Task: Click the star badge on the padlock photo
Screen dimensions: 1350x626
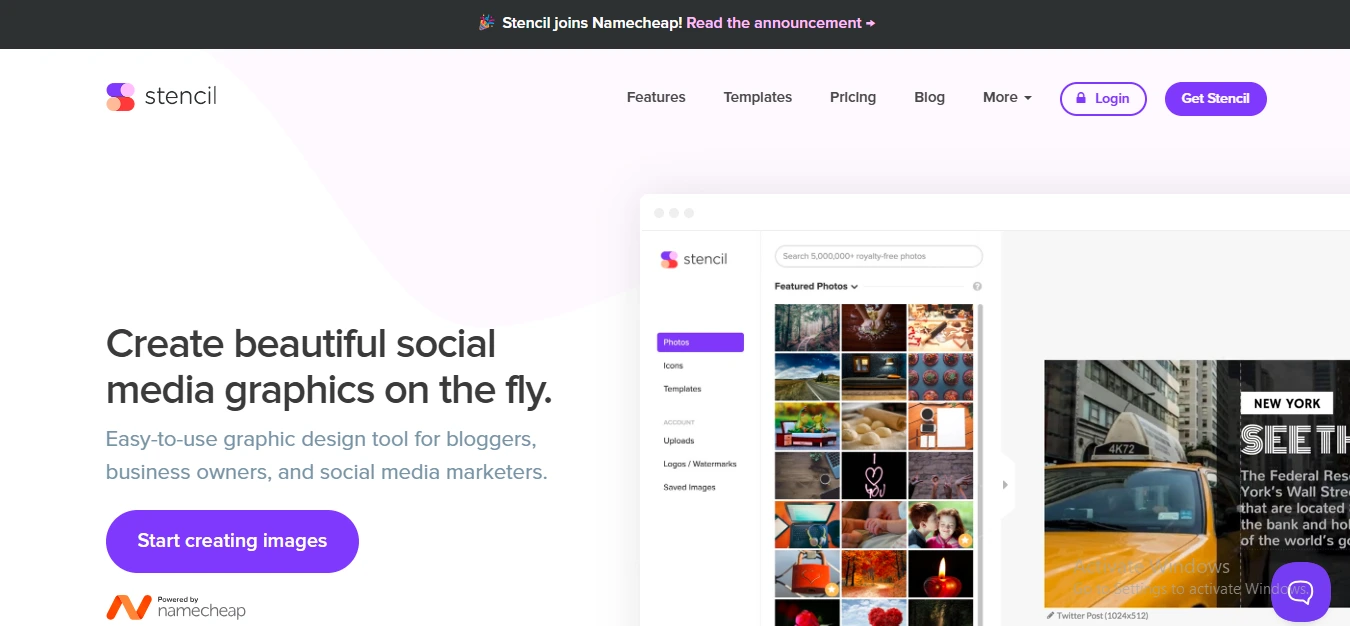Action: [832, 589]
